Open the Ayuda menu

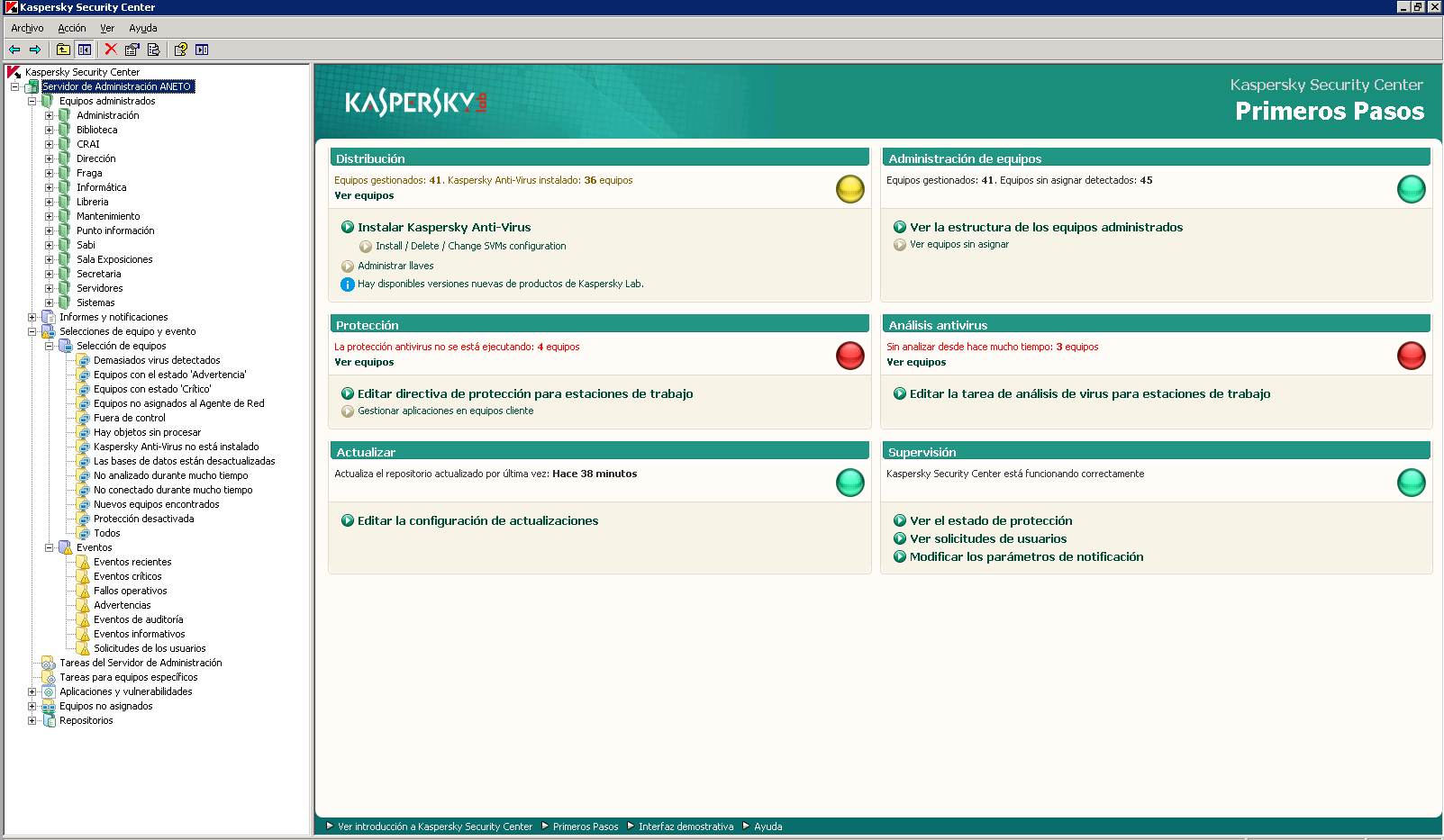142,28
